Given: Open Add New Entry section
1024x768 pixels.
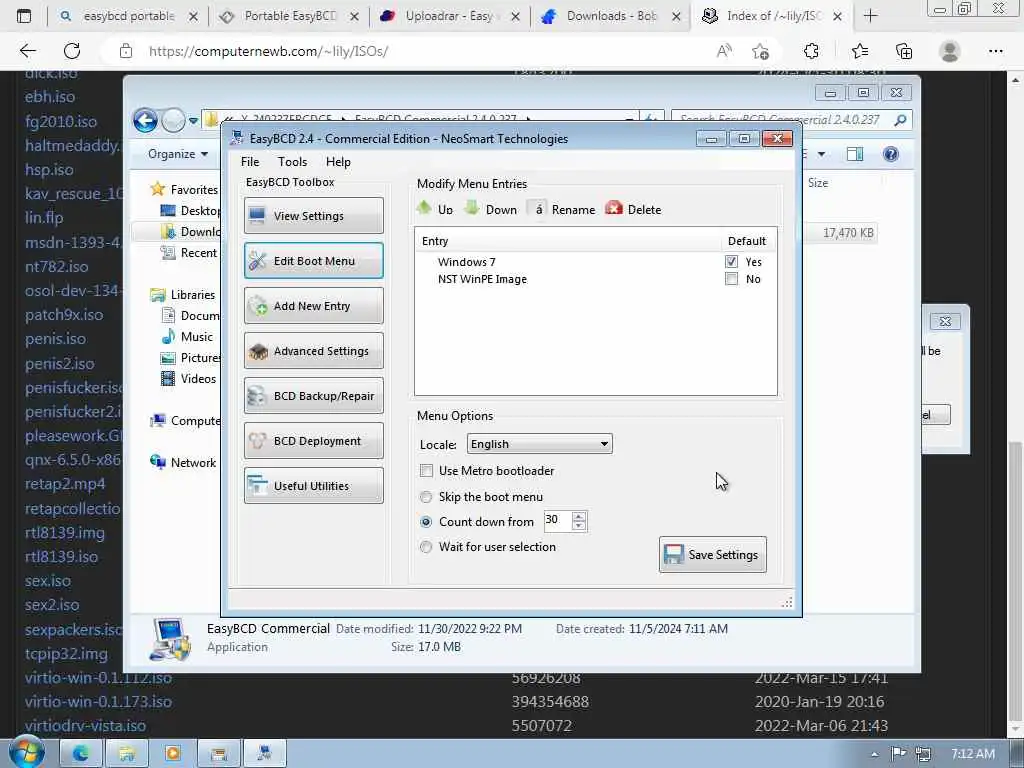Looking at the screenshot, I should pos(313,306).
